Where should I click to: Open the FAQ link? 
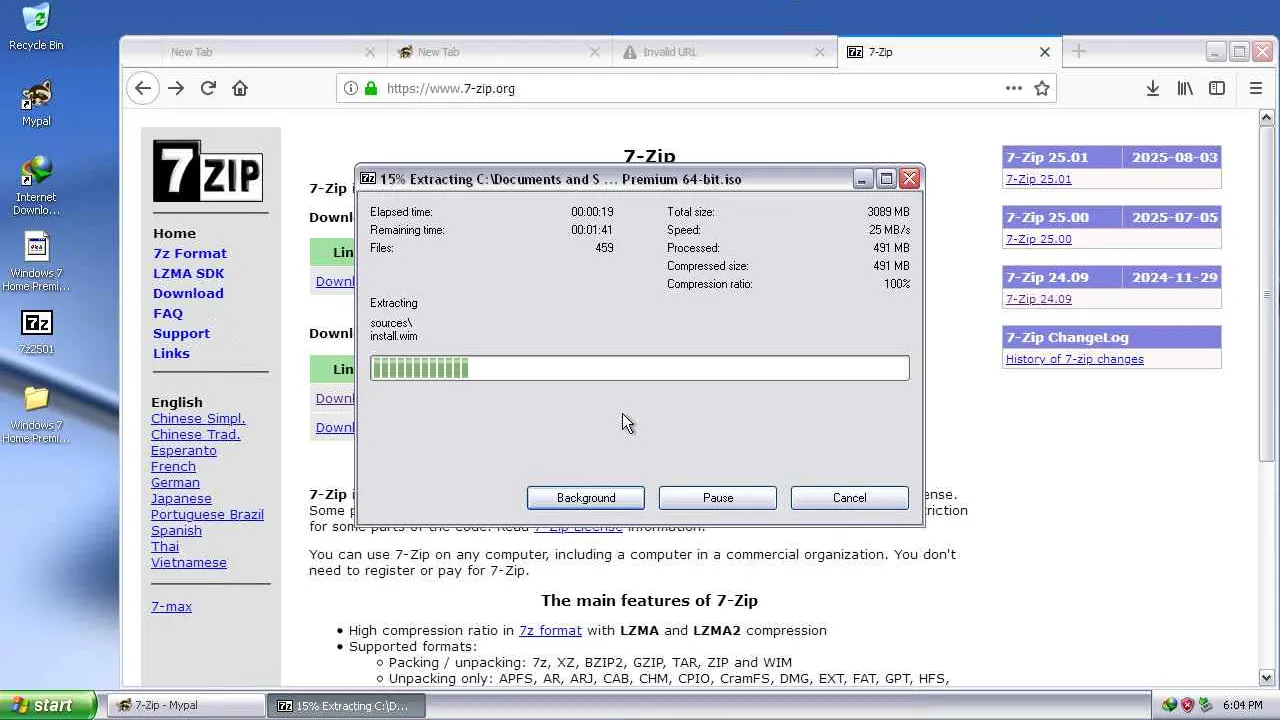tap(168, 313)
